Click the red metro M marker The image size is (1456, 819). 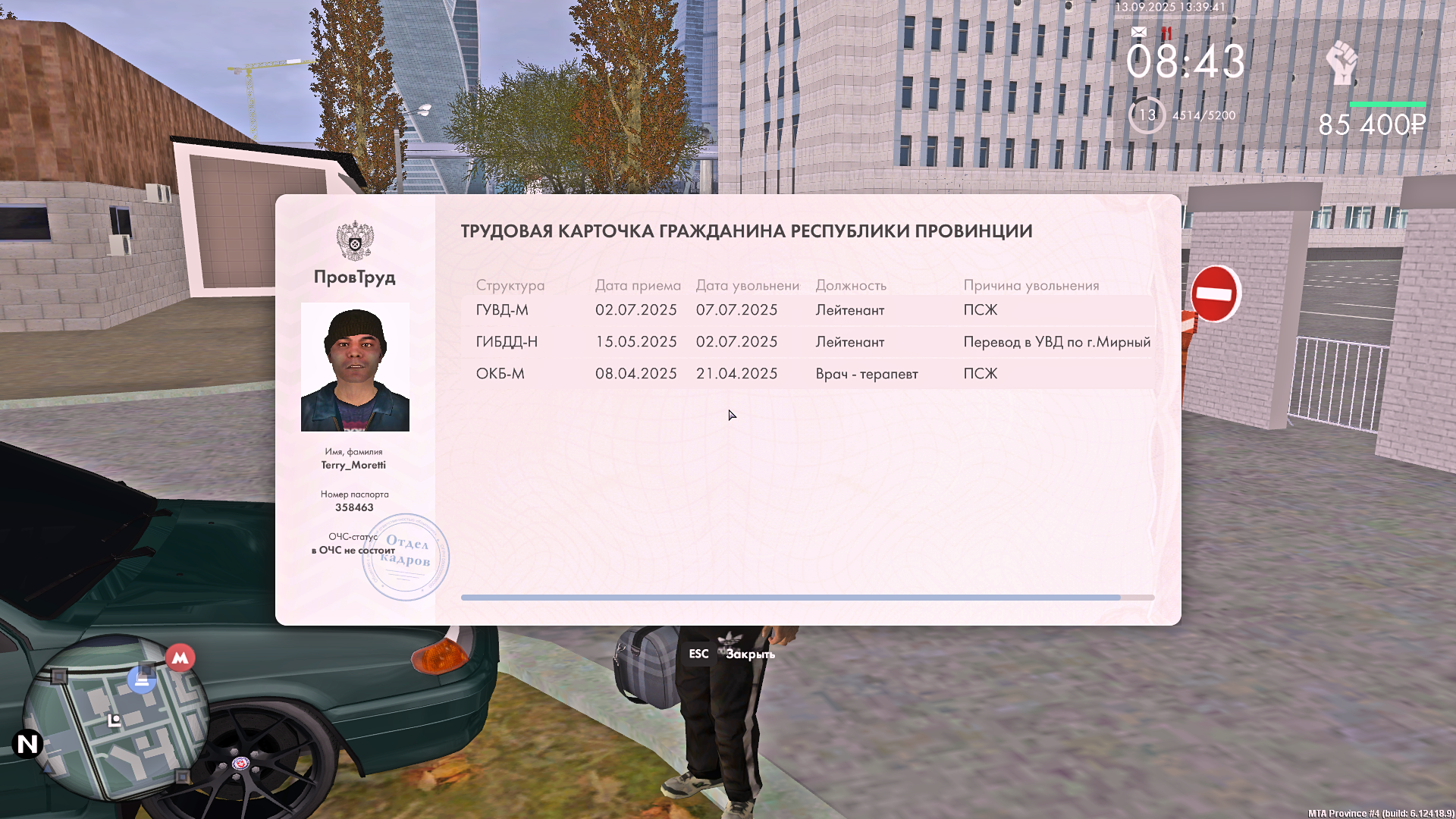point(180,657)
